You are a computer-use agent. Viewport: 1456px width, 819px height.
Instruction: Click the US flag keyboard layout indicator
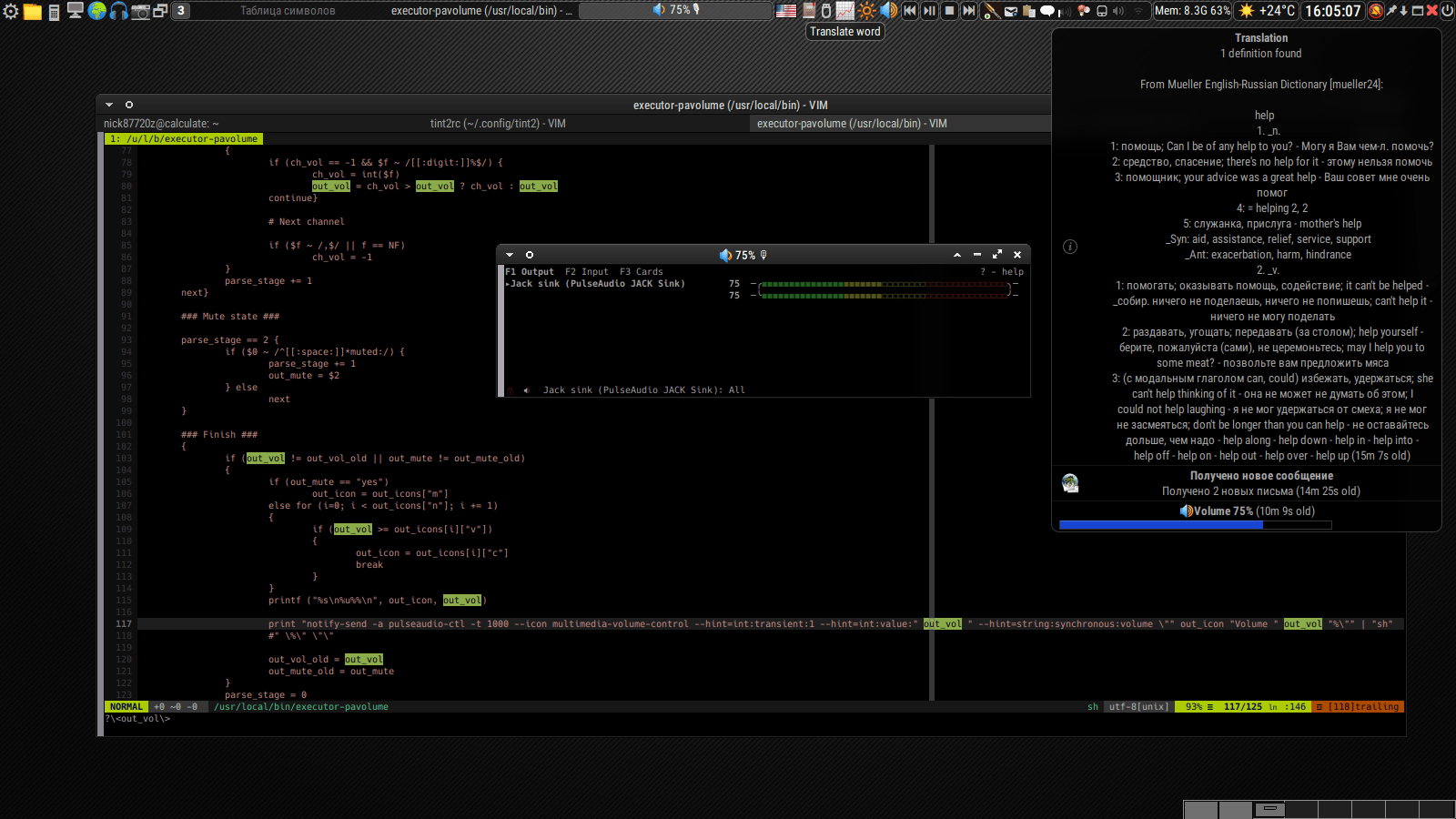(x=786, y=11)
